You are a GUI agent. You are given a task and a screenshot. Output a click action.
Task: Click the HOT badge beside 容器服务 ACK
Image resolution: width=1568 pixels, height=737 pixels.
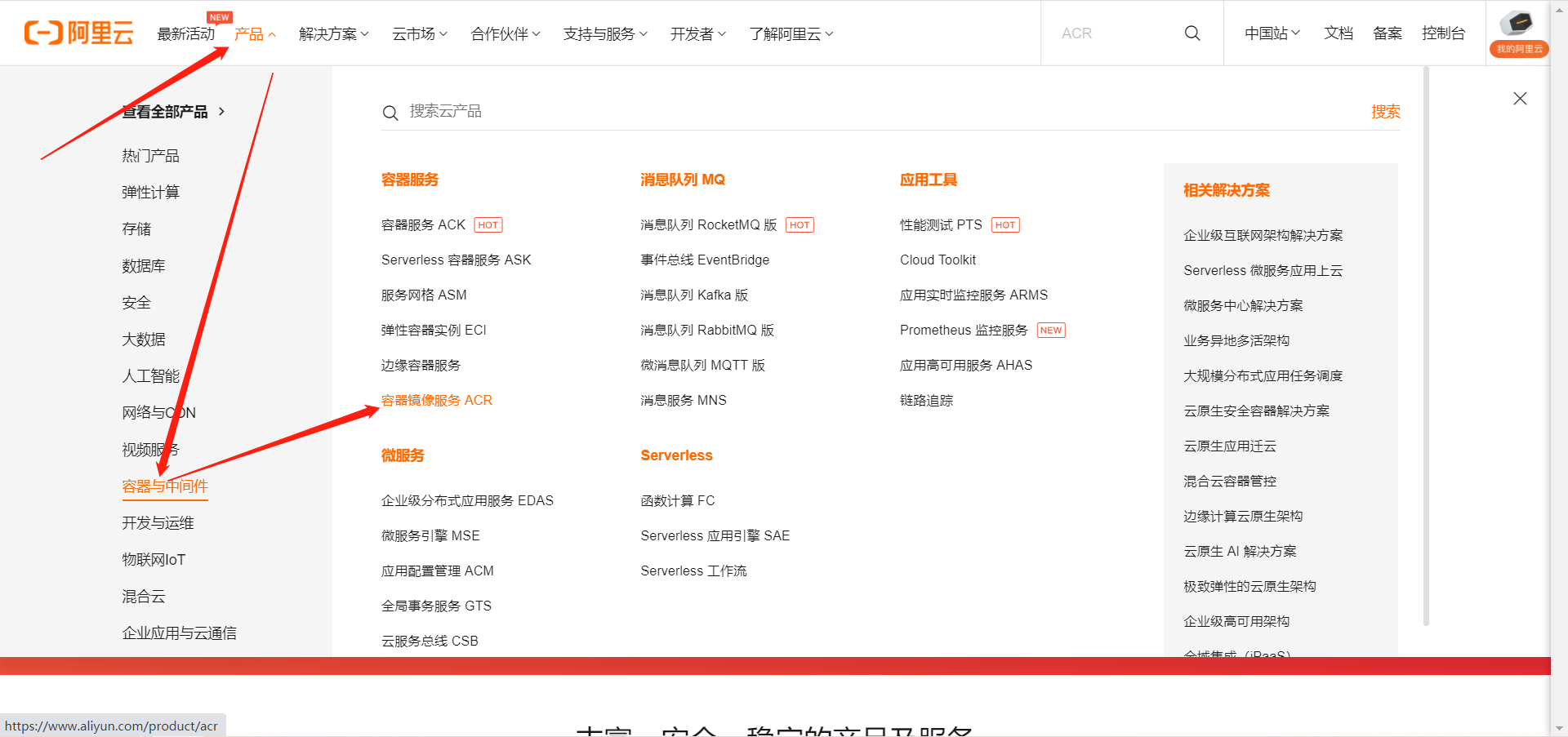(488, 225)
